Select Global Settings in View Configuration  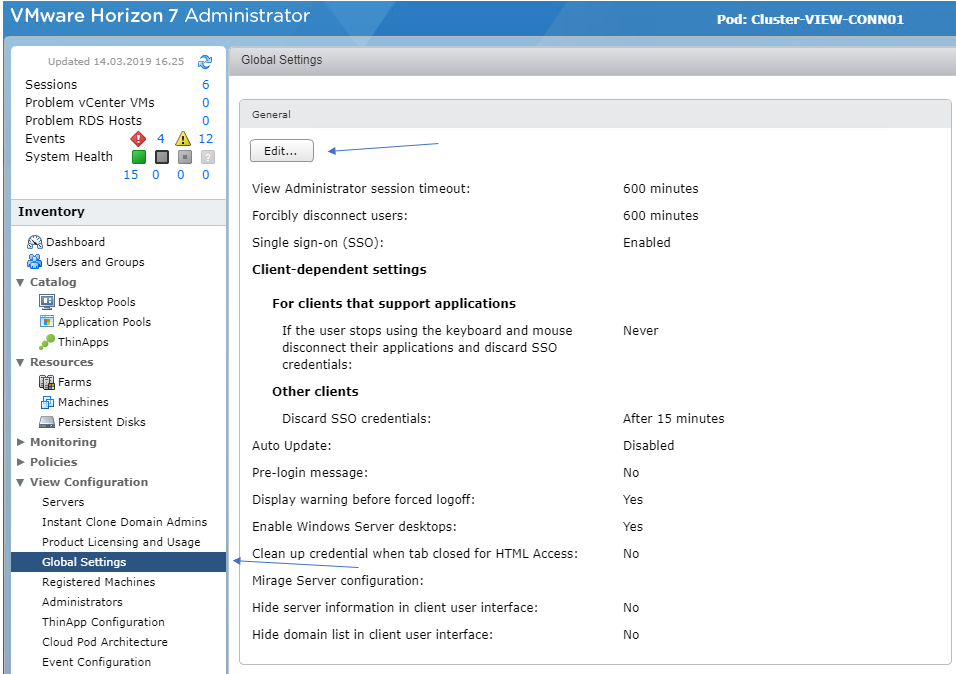click(x=84, y=562)
